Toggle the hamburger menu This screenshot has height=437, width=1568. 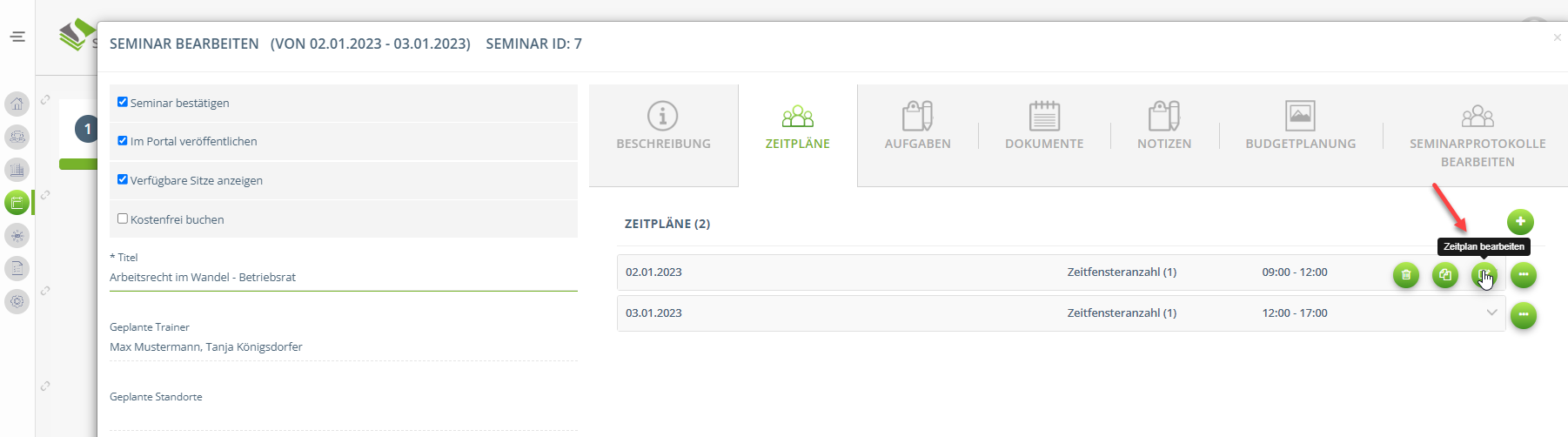[17, 37]
